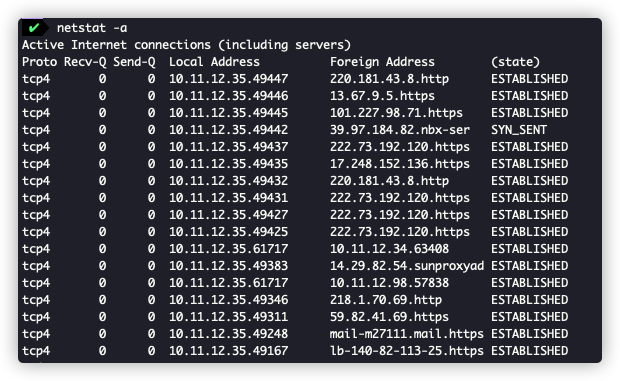Click foreign address 101.227.98.71.https

tap(396, 113)
